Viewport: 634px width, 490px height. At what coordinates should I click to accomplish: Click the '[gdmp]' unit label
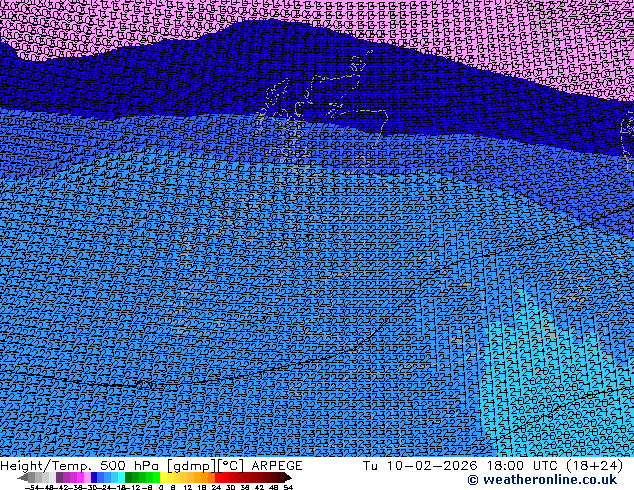(x=192, y=466)
